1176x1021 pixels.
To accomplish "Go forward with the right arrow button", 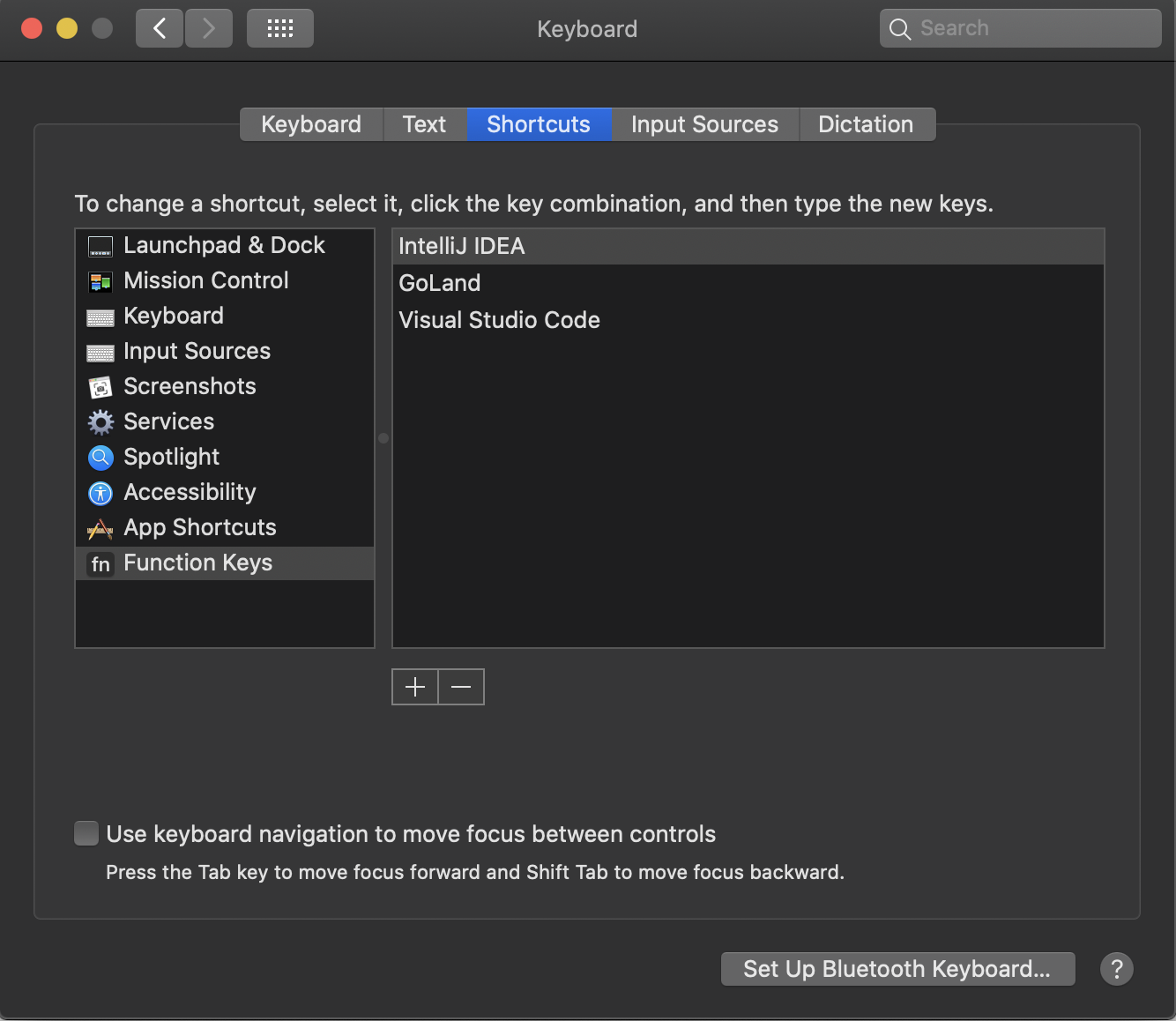I will pyautogui.click(x=209, y=28).
